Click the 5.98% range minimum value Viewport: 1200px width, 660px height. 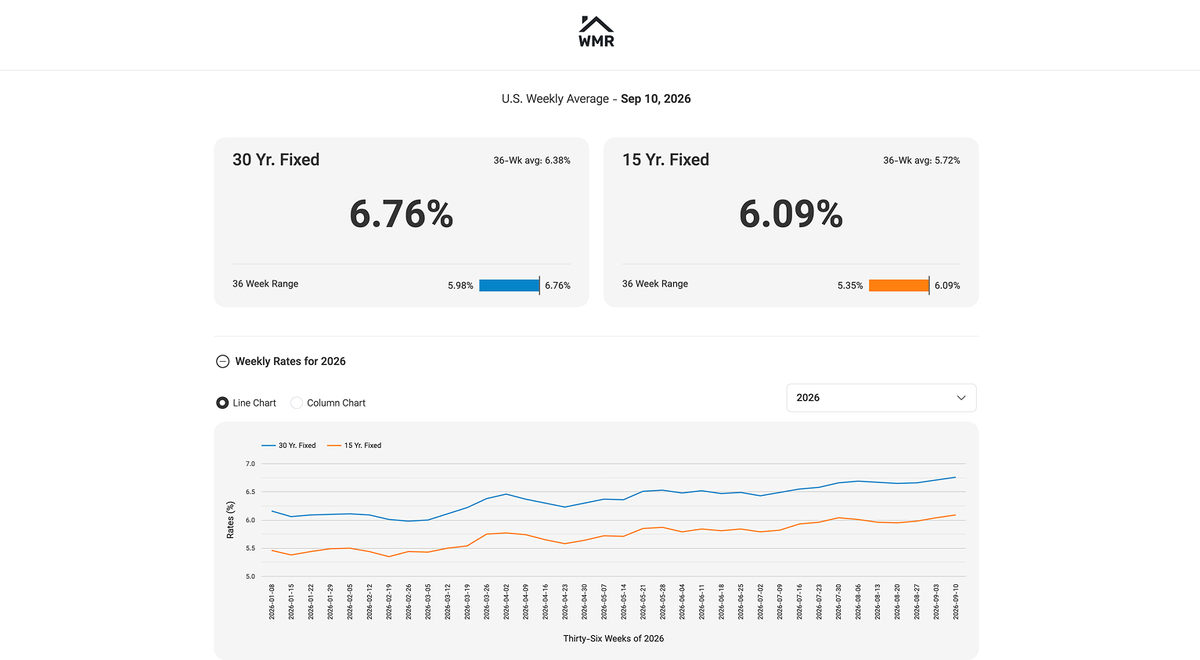tap(460, 286)
